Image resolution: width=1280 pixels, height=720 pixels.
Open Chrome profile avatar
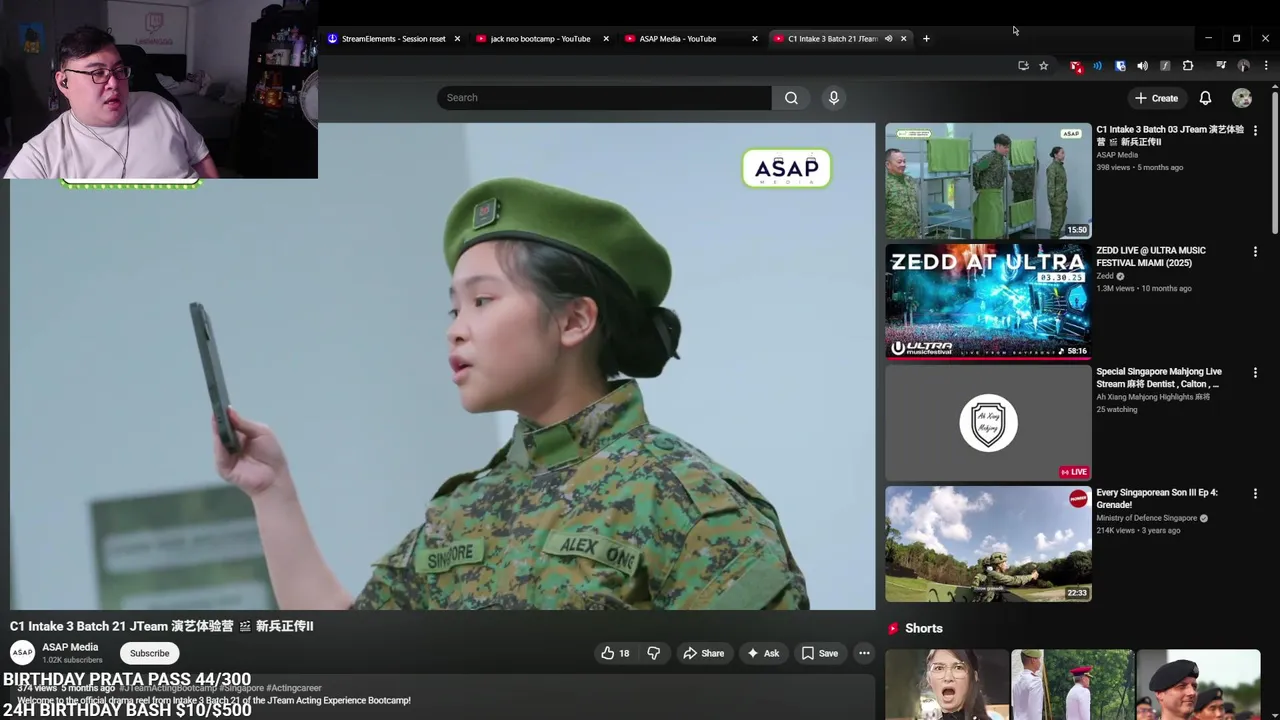coord(1243,66)
